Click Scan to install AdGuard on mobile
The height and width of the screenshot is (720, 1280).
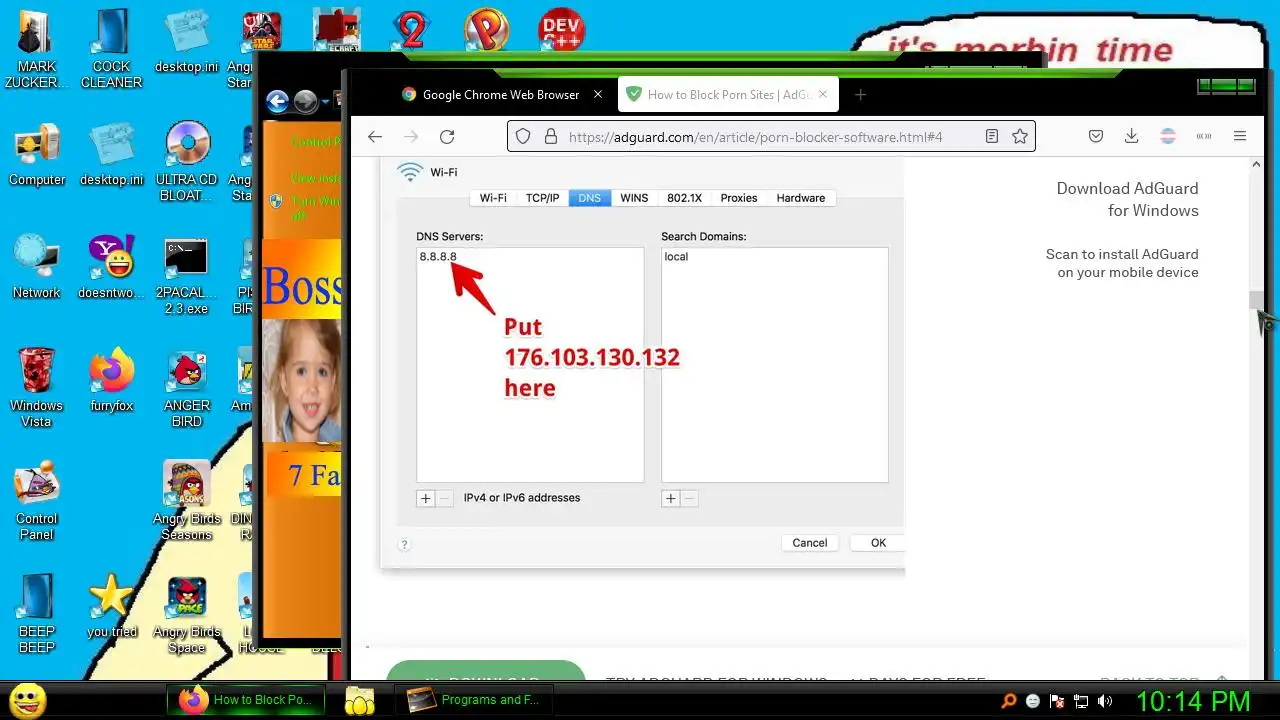coord(1122,263)
